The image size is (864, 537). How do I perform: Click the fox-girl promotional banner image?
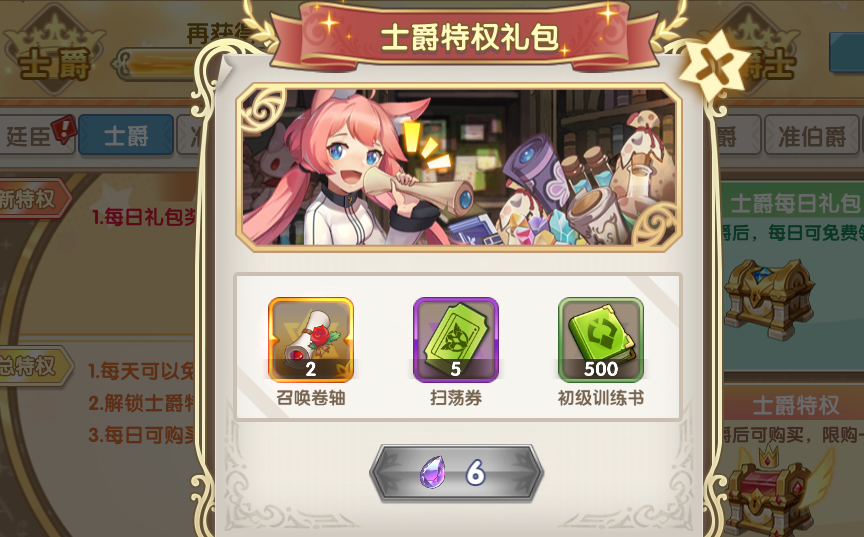pos(458,167)
